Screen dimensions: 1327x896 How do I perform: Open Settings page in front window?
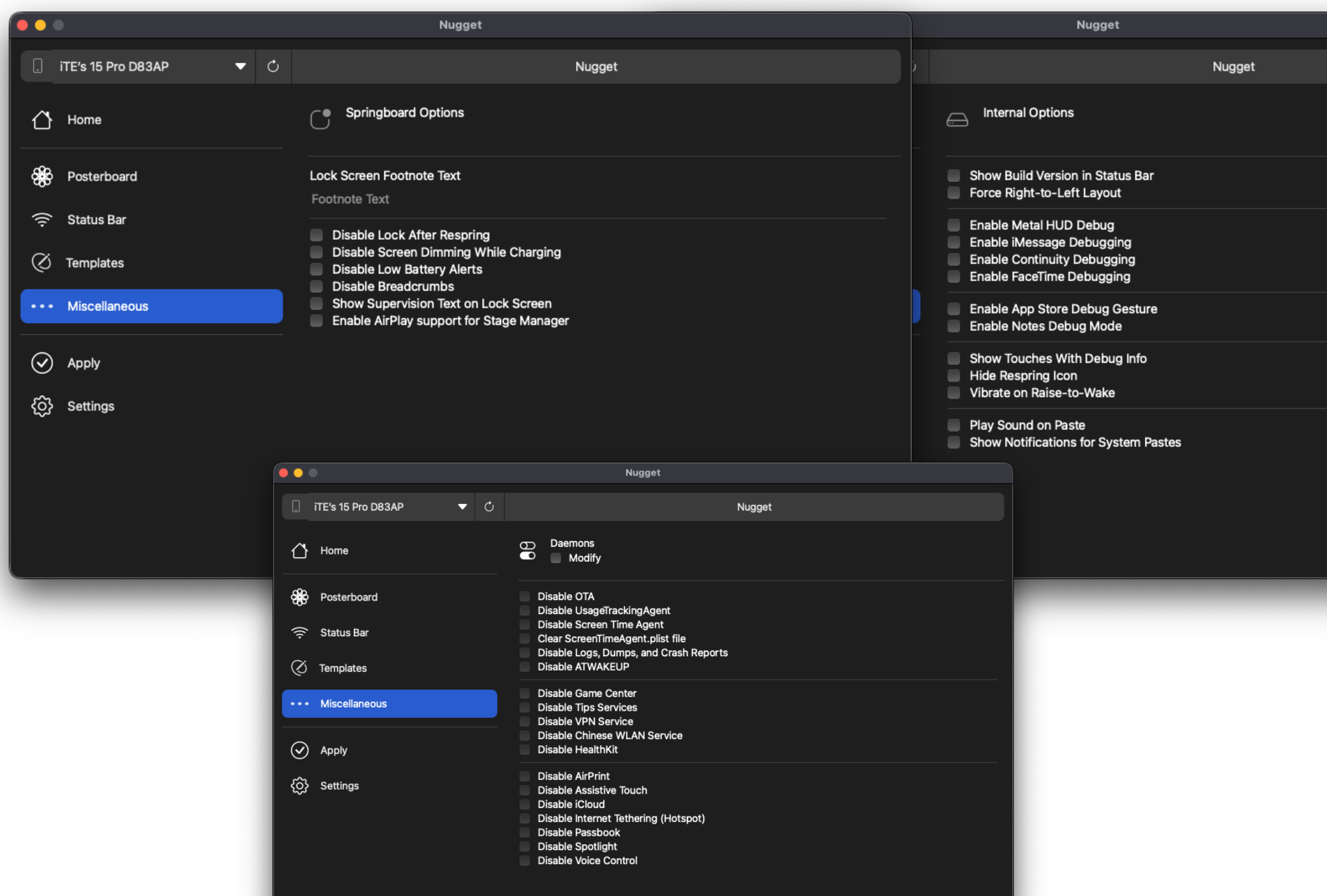tap(389, 786)
